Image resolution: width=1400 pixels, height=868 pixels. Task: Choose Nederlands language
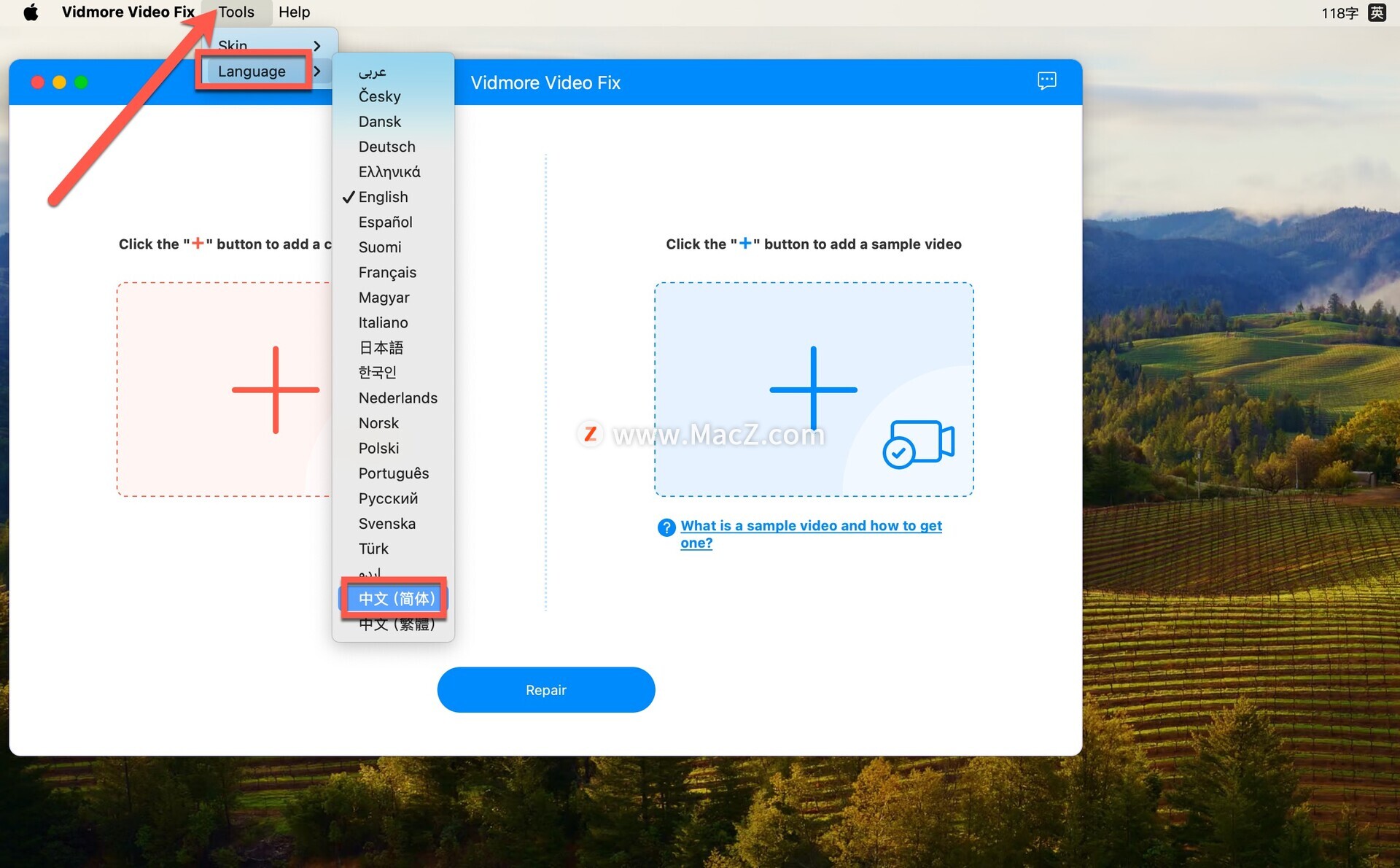point(394,398)
